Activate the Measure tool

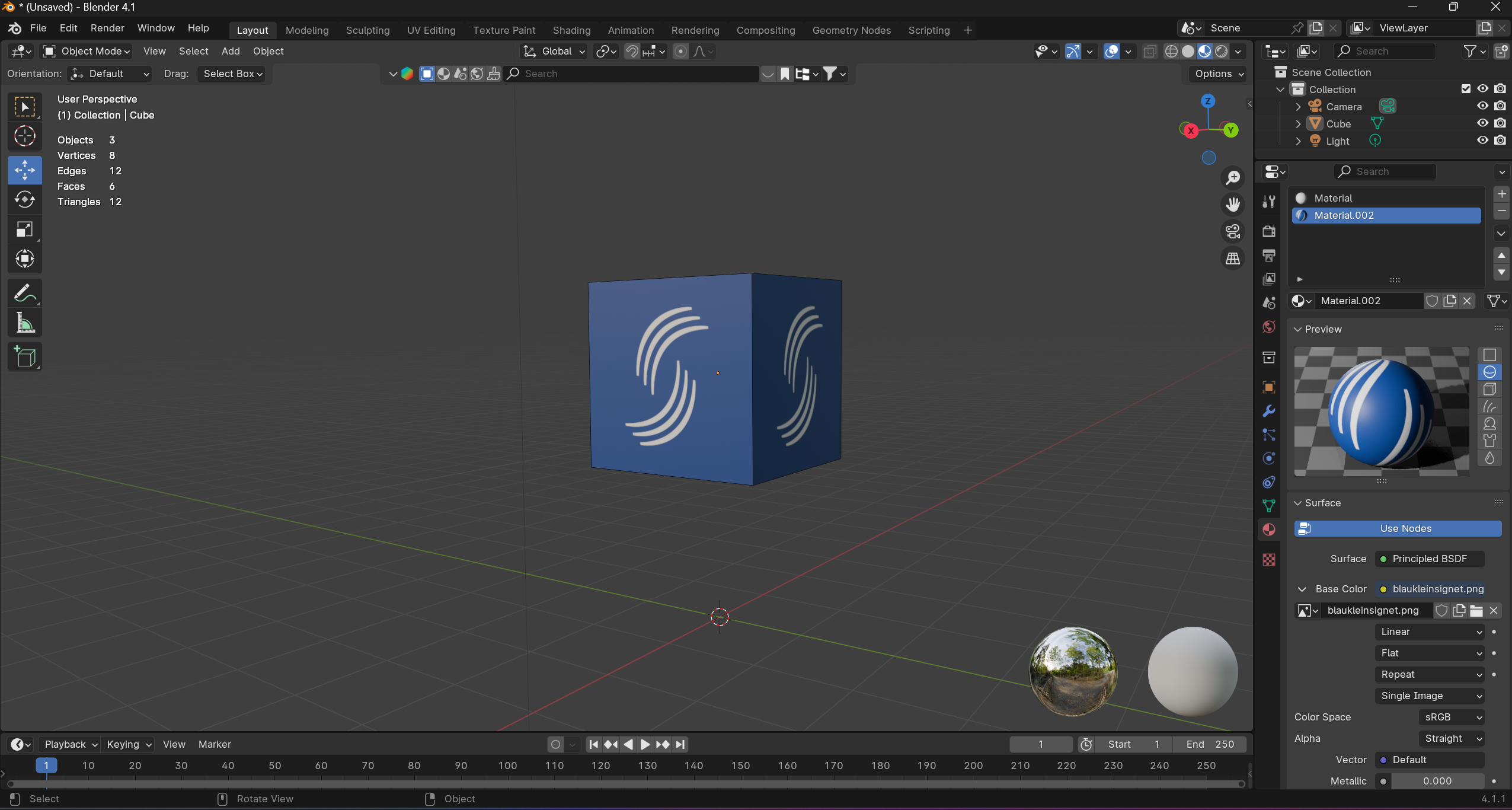point(24,323)
